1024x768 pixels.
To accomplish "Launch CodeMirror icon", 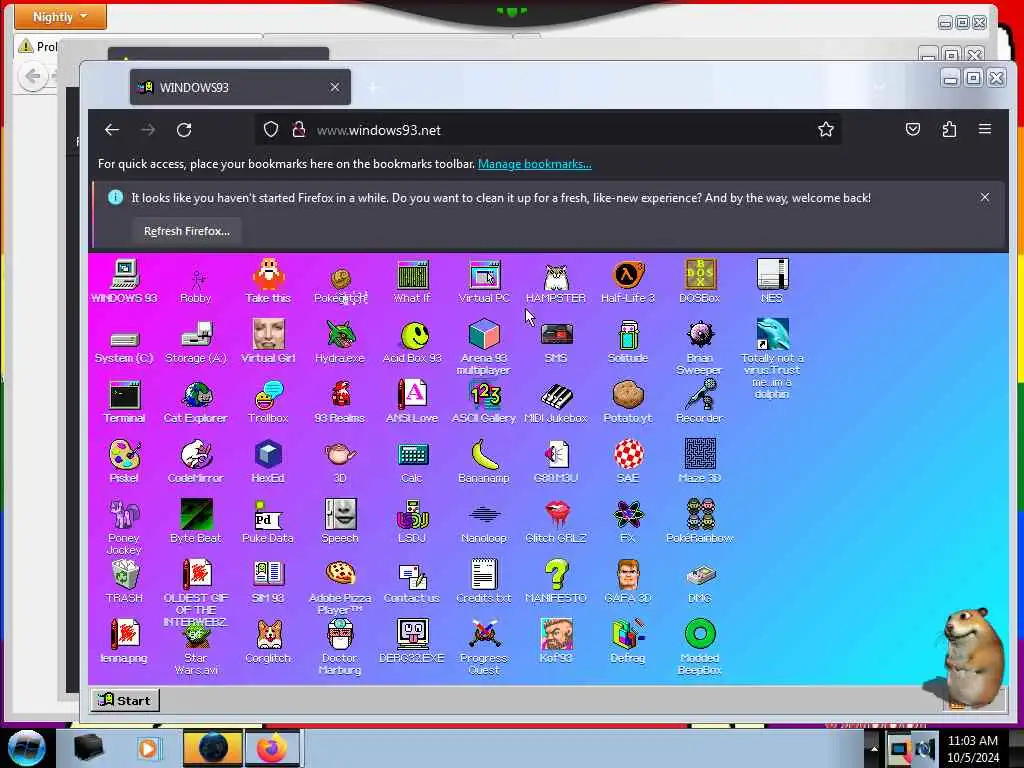I will tap(196, 462).
